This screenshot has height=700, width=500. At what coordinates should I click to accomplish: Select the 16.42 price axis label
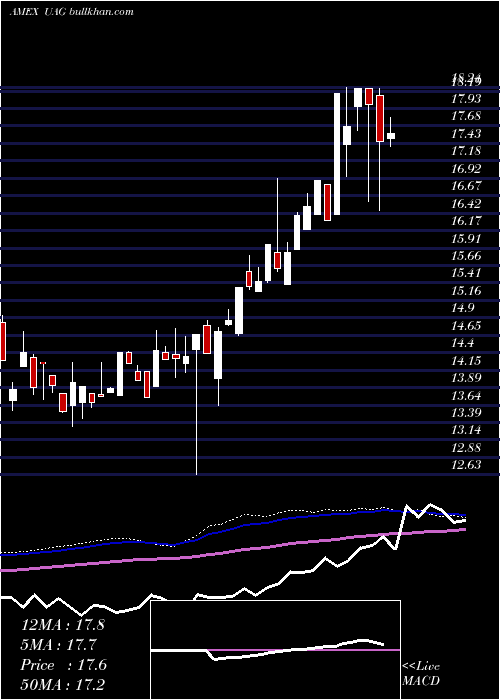pyautogui.click(x=466, y=204)
